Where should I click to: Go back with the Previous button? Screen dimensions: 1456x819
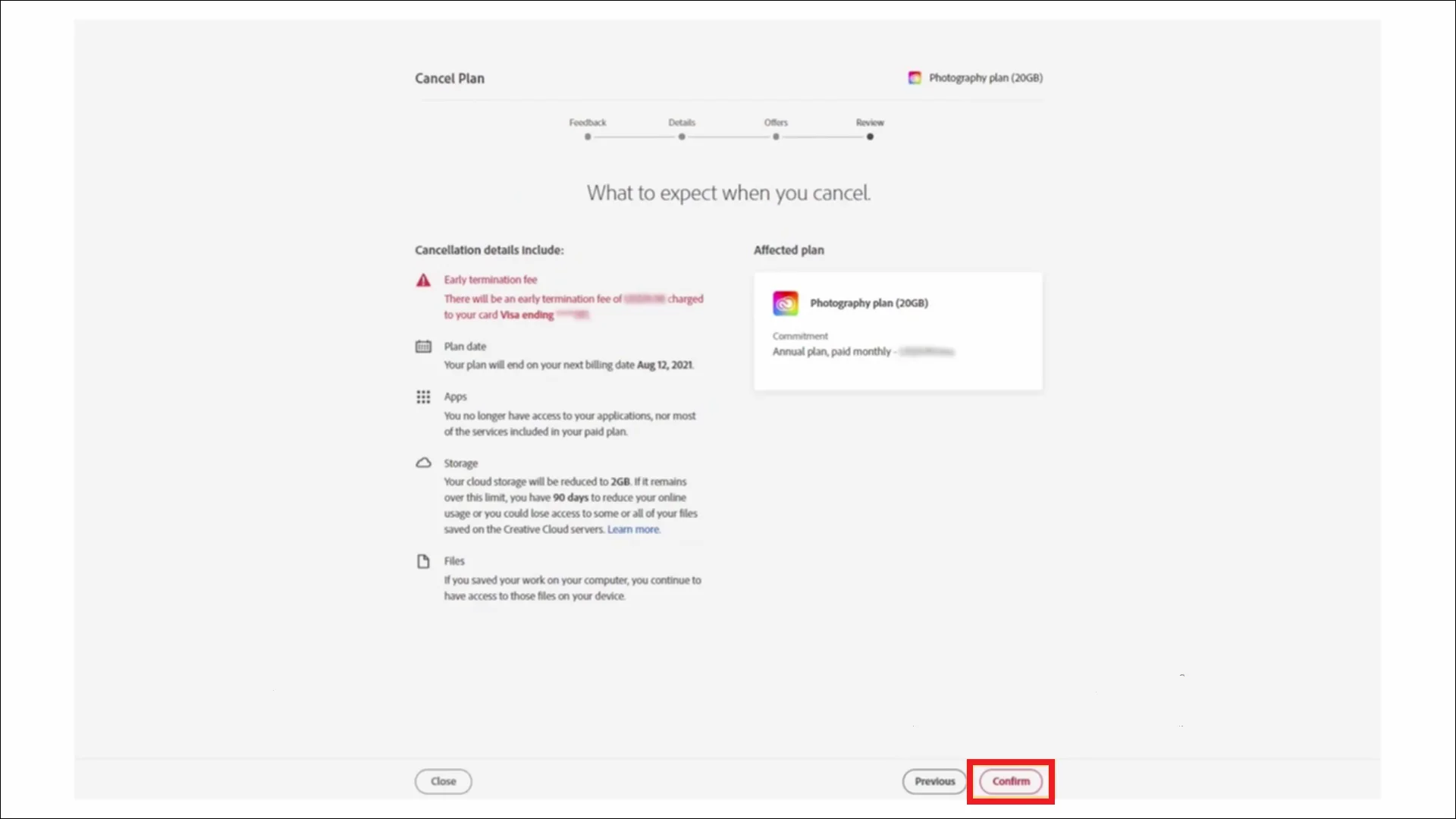pos(934,781)
